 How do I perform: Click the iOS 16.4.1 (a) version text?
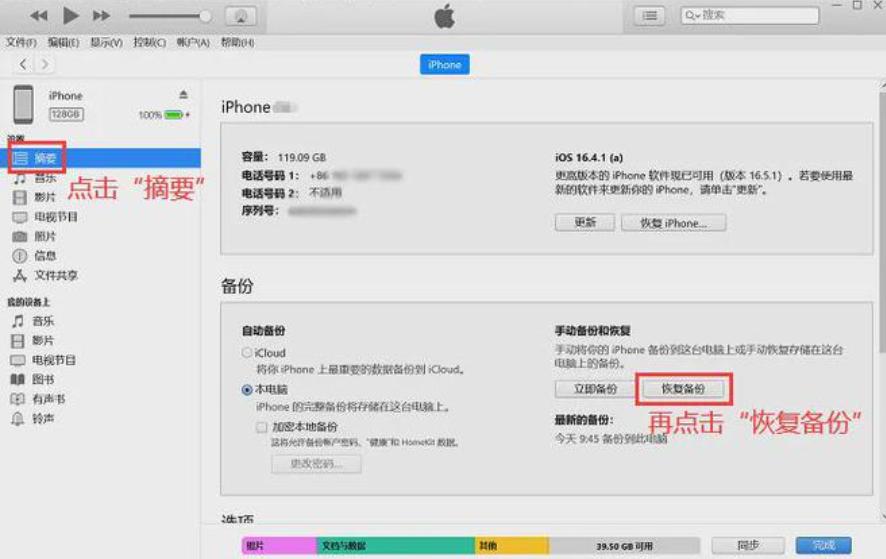click(589, 158)
